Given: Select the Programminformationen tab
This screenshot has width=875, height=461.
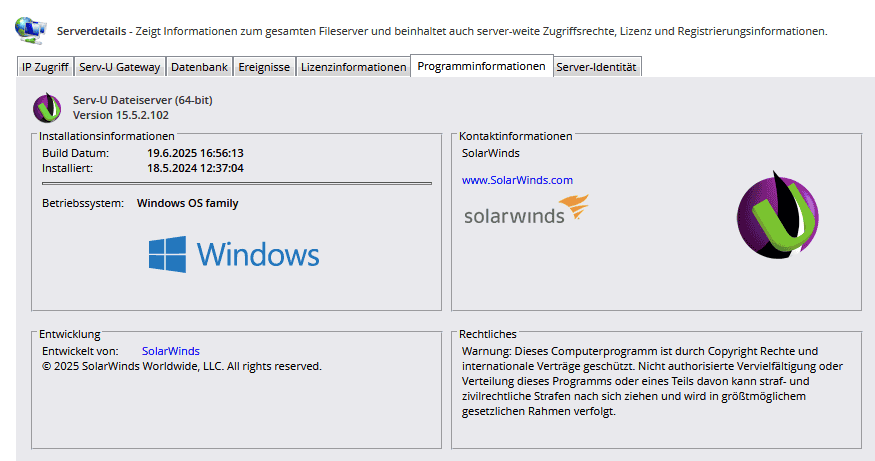Looking at the screenshot, I should [x=482, y=66].
